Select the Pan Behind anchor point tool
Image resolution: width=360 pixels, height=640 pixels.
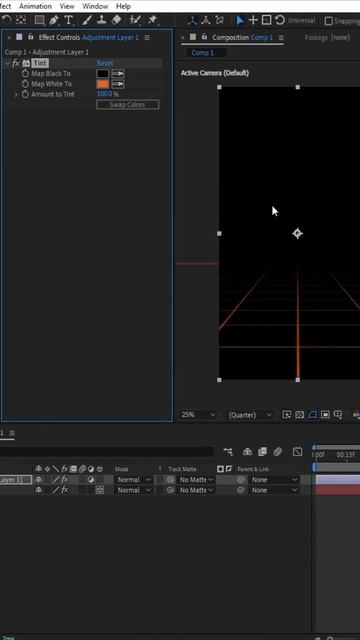click(21, 20)
